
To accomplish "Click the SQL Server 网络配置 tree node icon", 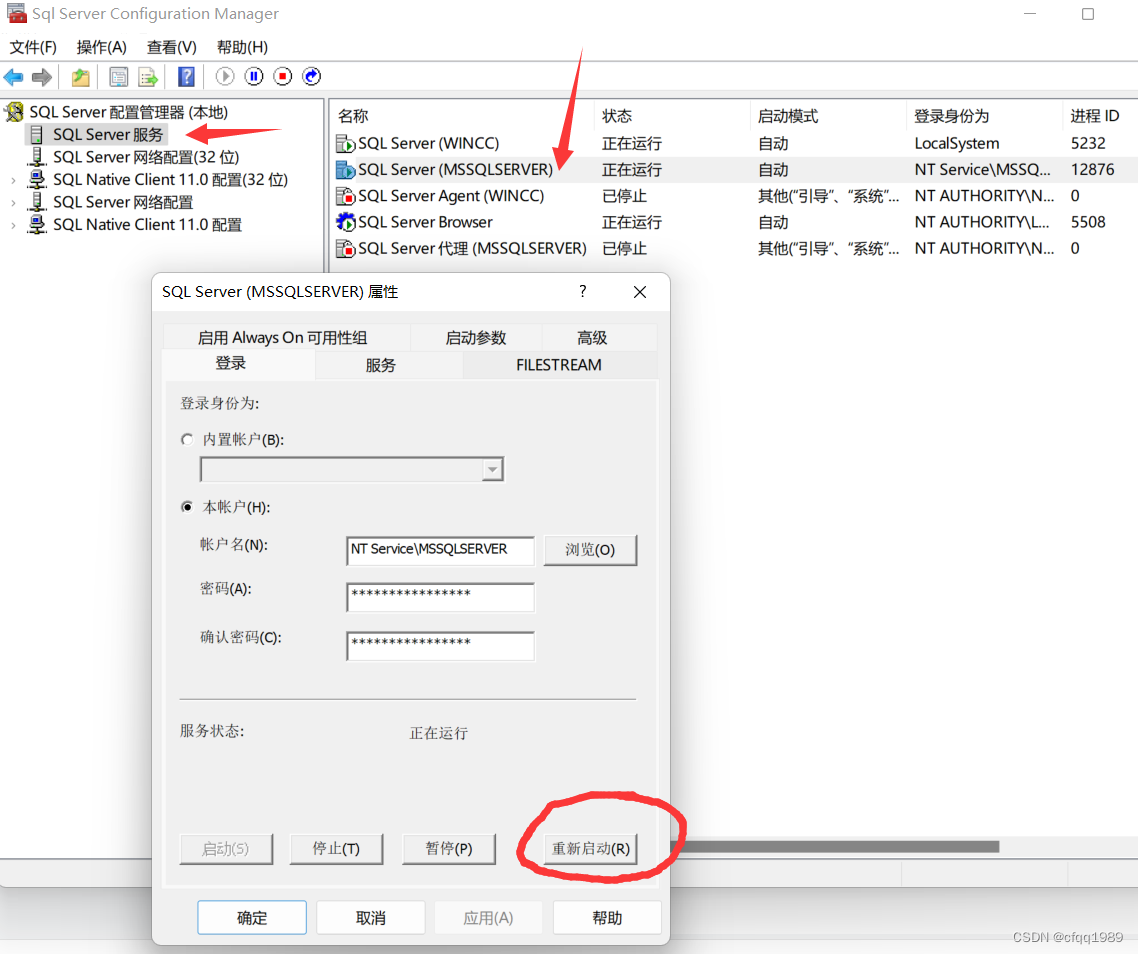I will pyautogui.click(x=36, y=202).
